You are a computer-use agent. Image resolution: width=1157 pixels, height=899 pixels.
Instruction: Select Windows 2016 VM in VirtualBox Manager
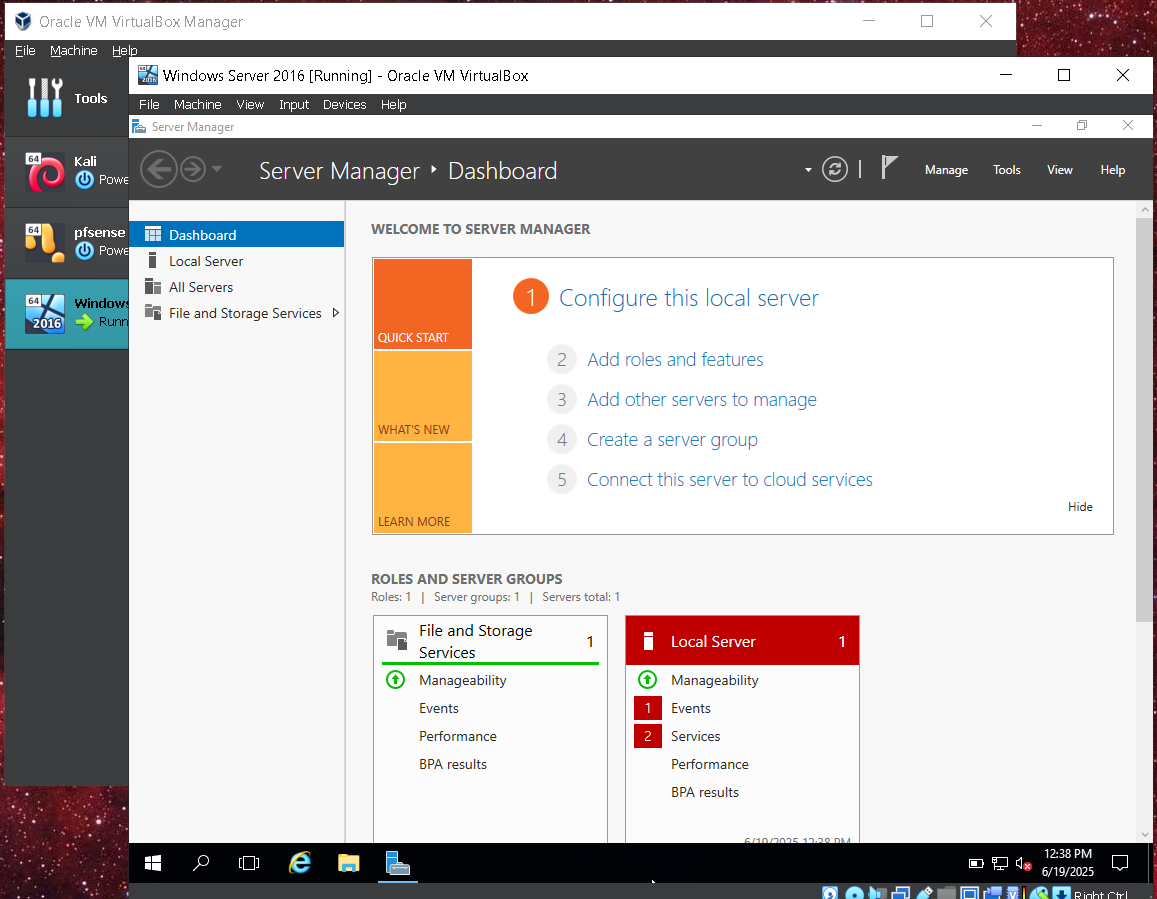(67, 314)
